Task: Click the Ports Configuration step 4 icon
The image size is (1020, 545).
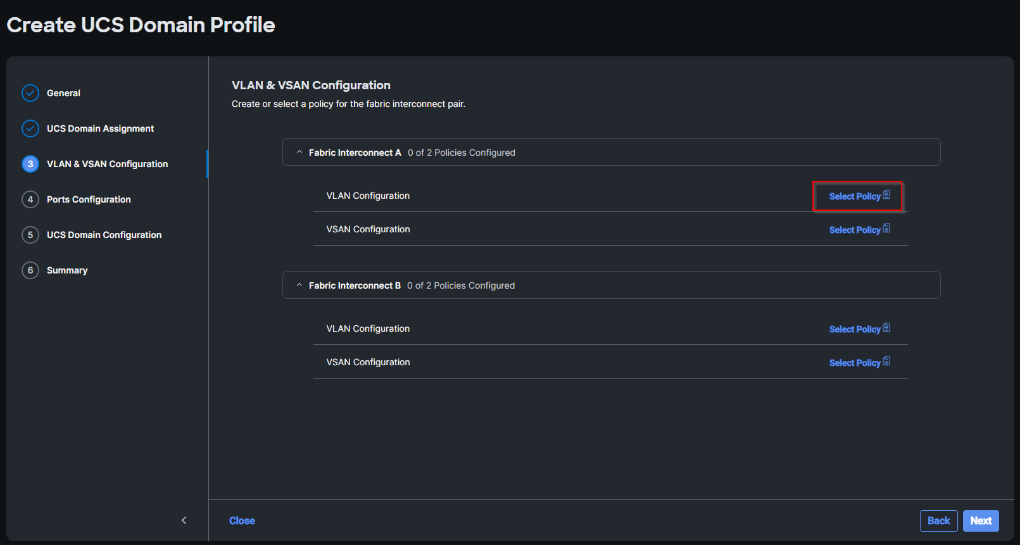Action: tap(30, 200)
